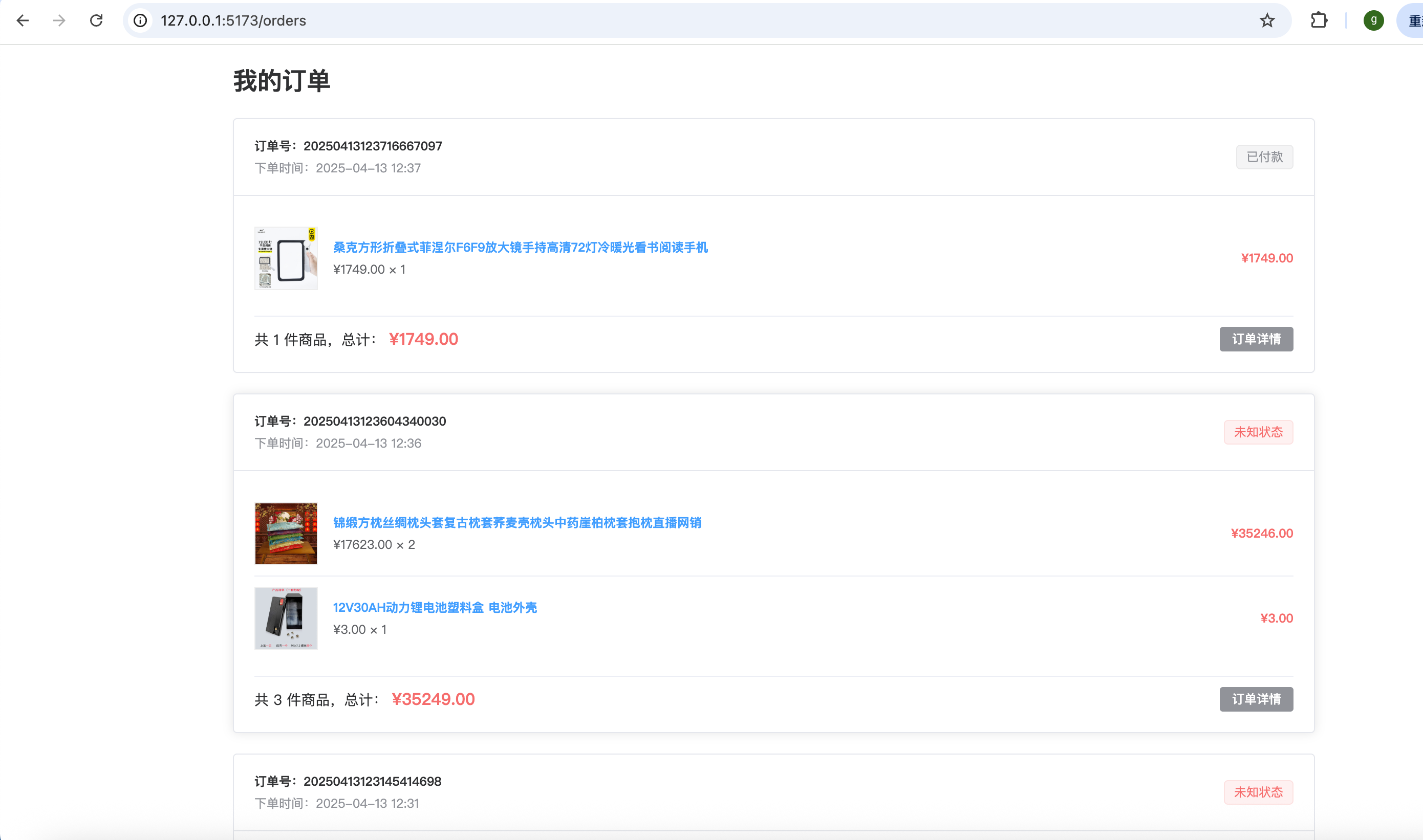Image resolution: width=1423 pixels, height=840 pixels.
Task: Click the partially visible blue button top-right
Action: click(x=1412, y=21)
